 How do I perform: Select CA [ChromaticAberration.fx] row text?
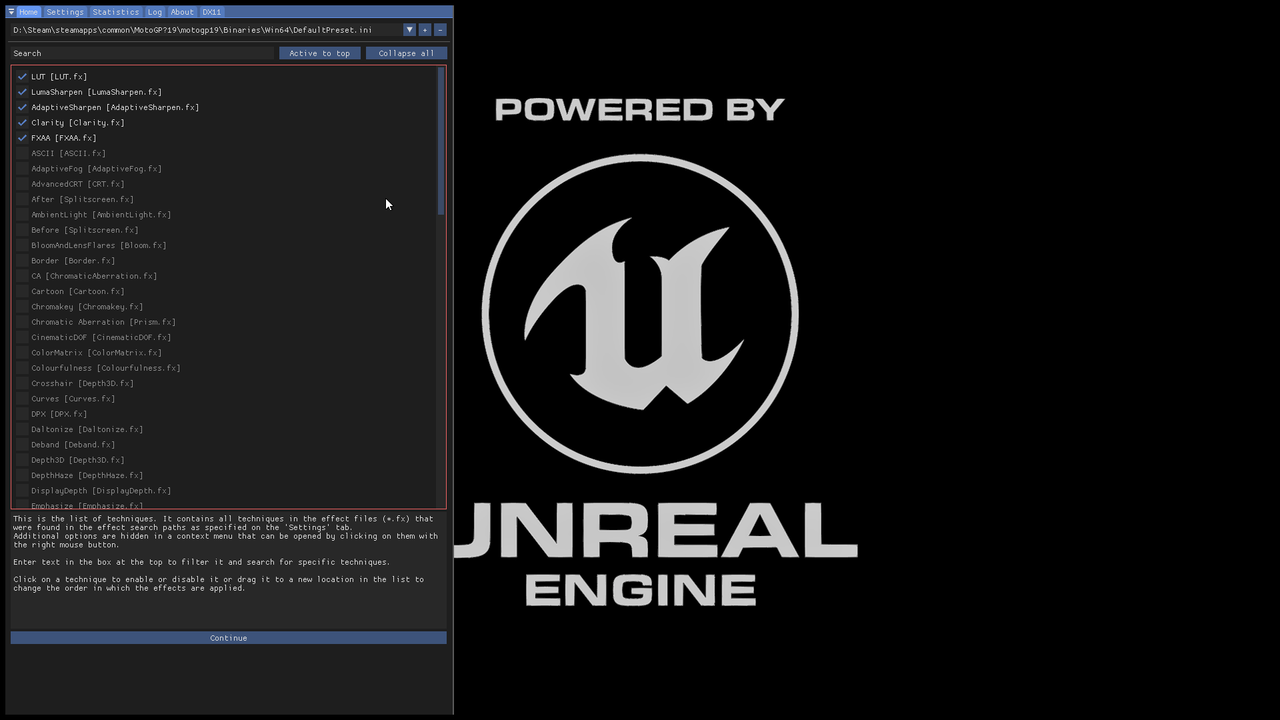pos(94,276)
